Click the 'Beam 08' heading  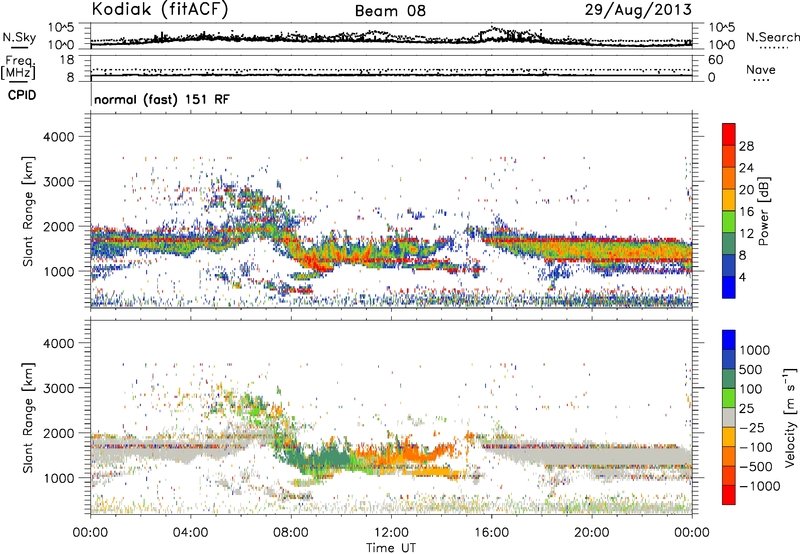390,11
